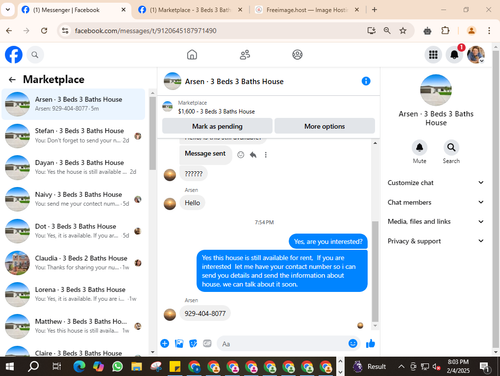500x376 pixels.
Task: Open the Facebook search magnifier
Action: coord(35,54)
